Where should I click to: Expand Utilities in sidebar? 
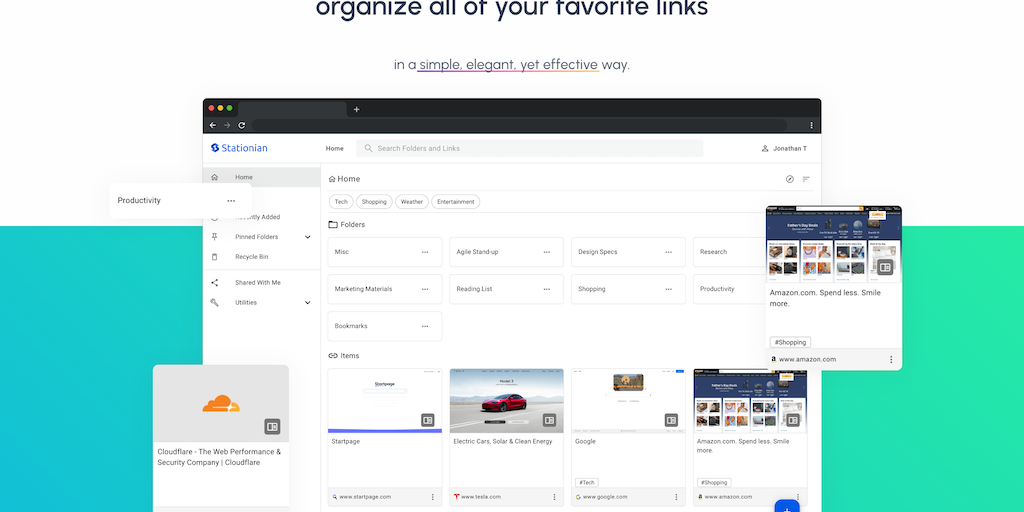point(308,303)
